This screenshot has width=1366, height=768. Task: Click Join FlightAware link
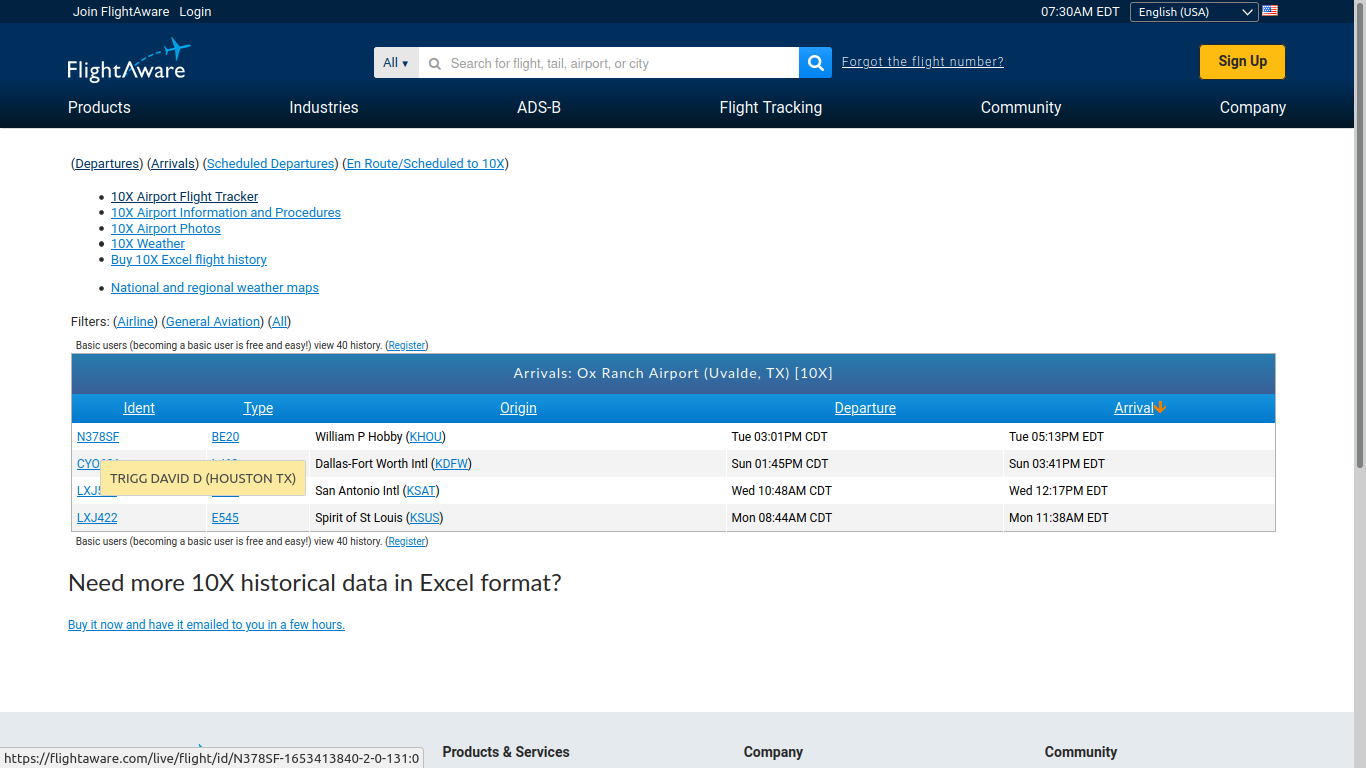[120, 12]
